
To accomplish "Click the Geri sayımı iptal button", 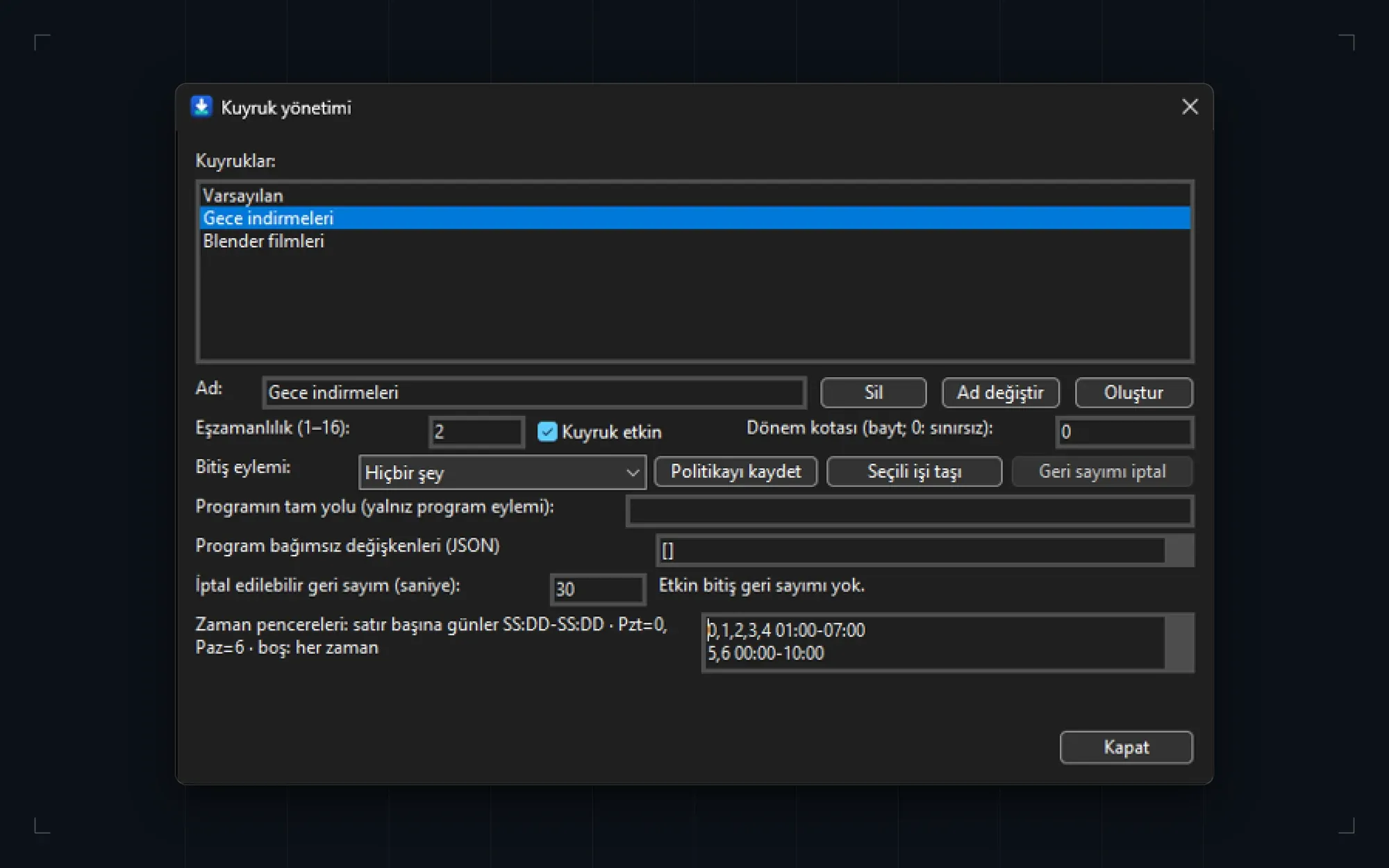I will coord(1102,472).
